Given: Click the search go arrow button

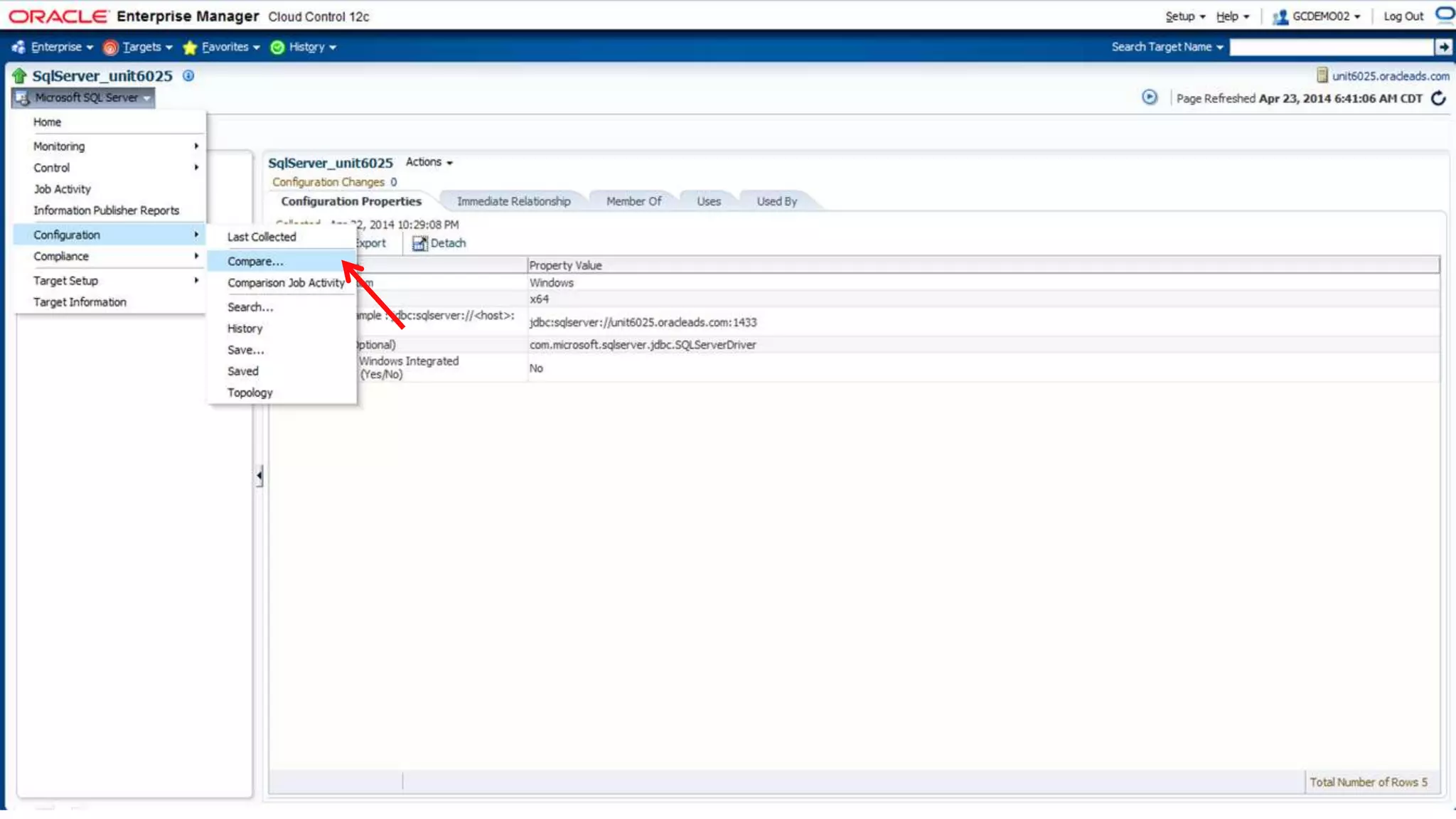Looking at the screenshot, I should tap(1443, 47).
